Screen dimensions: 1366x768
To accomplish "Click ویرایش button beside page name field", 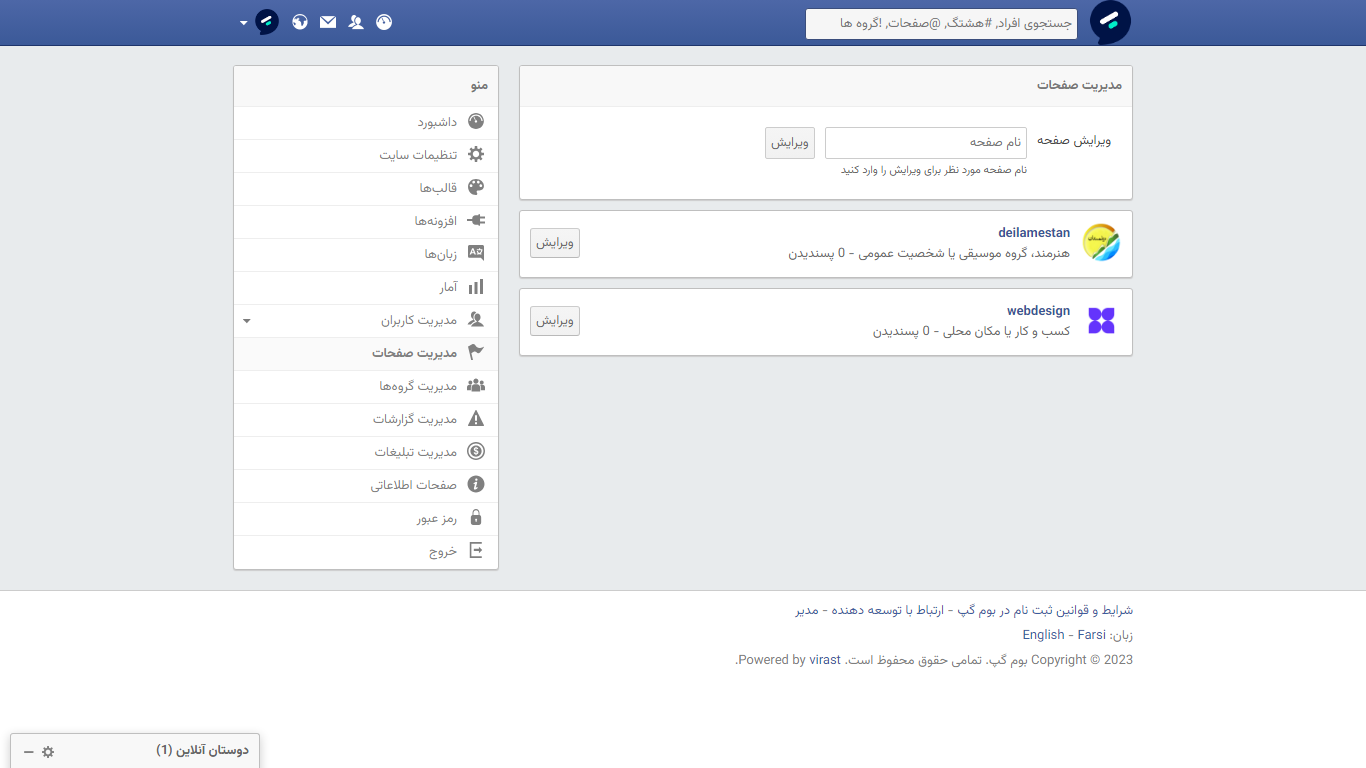I will [x=790, y=143].
